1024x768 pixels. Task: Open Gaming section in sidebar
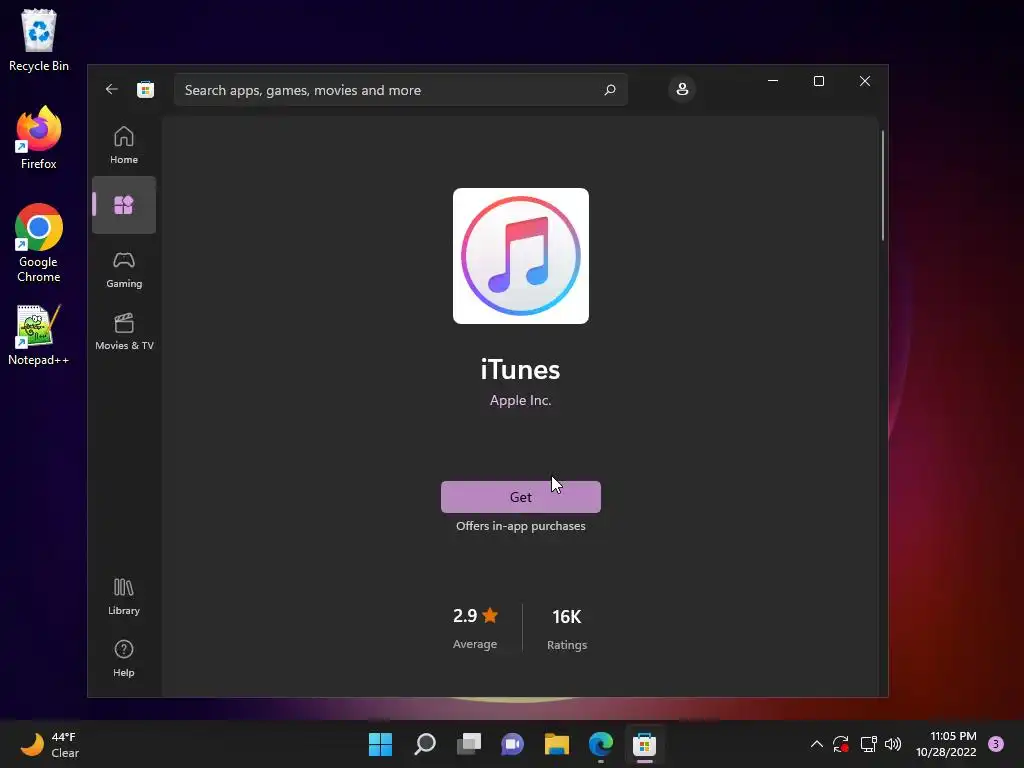coord(124,270)
